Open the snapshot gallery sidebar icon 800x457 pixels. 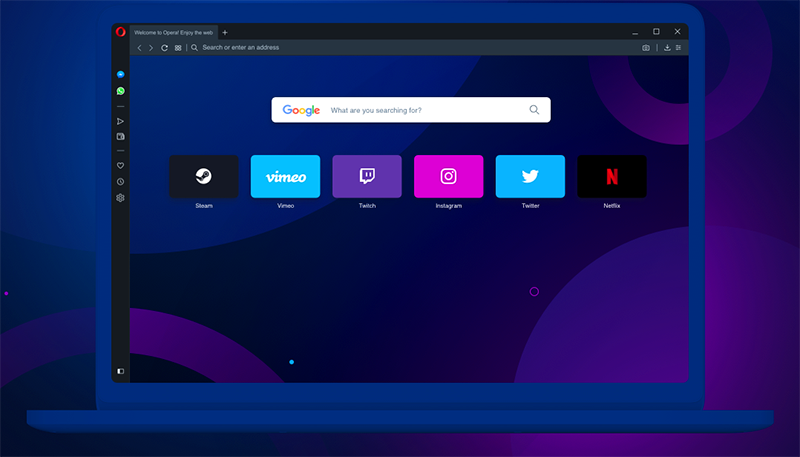click(x=120, y=137)
